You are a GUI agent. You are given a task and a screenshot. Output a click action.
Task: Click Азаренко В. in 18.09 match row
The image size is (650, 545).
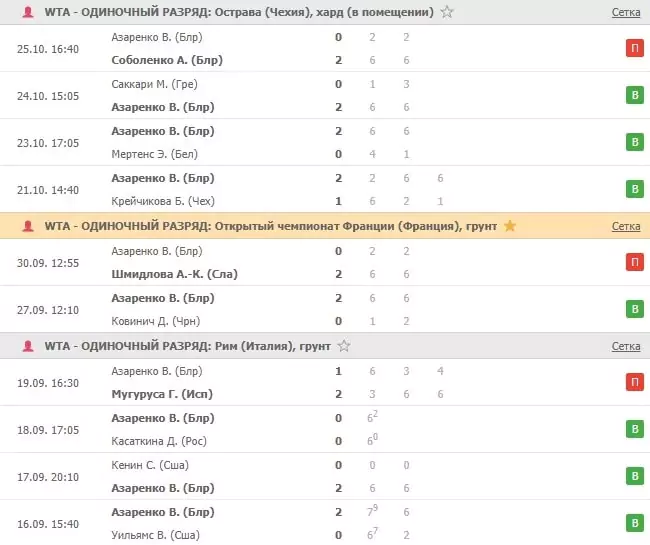click(x=163, y=418)
